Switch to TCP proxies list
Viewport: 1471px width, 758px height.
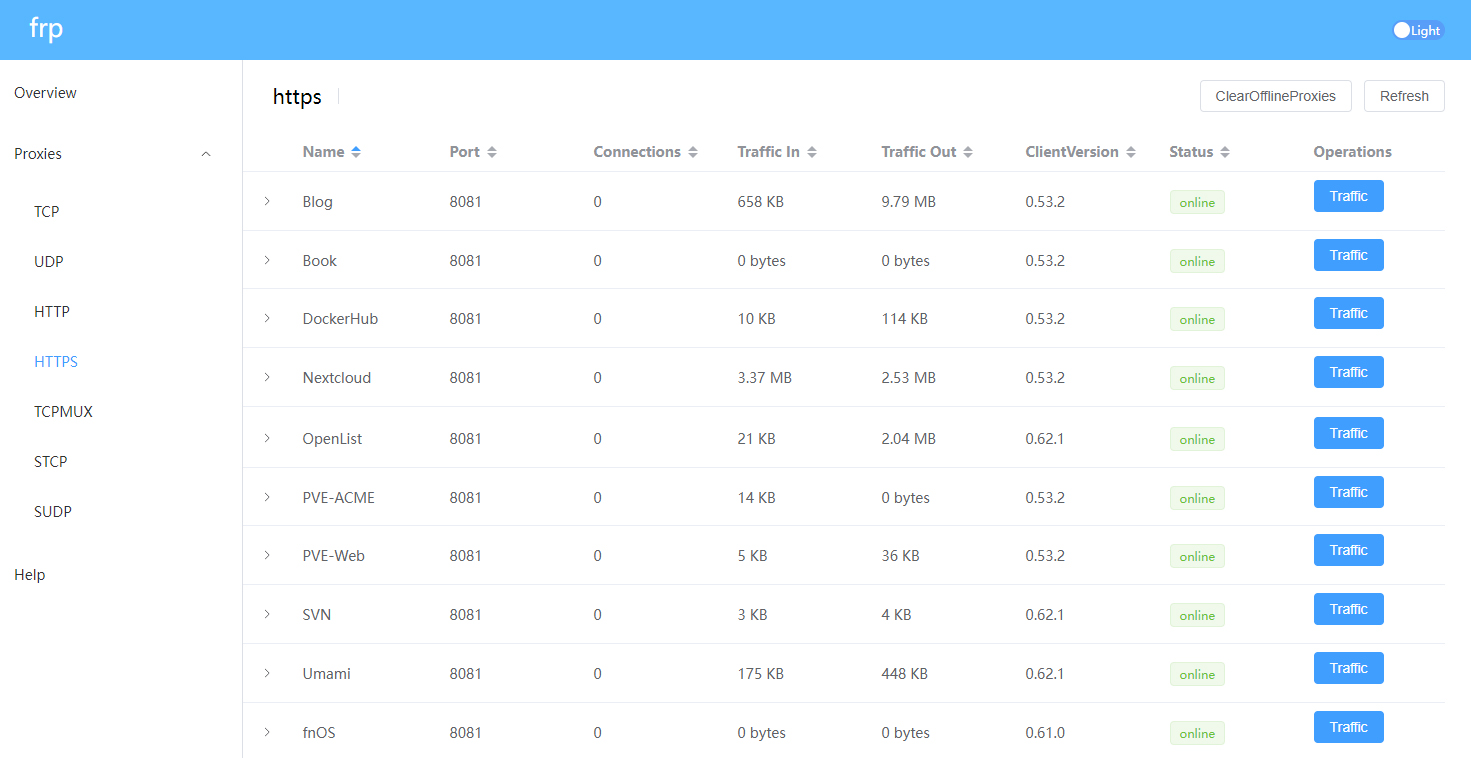click(47, 212)
